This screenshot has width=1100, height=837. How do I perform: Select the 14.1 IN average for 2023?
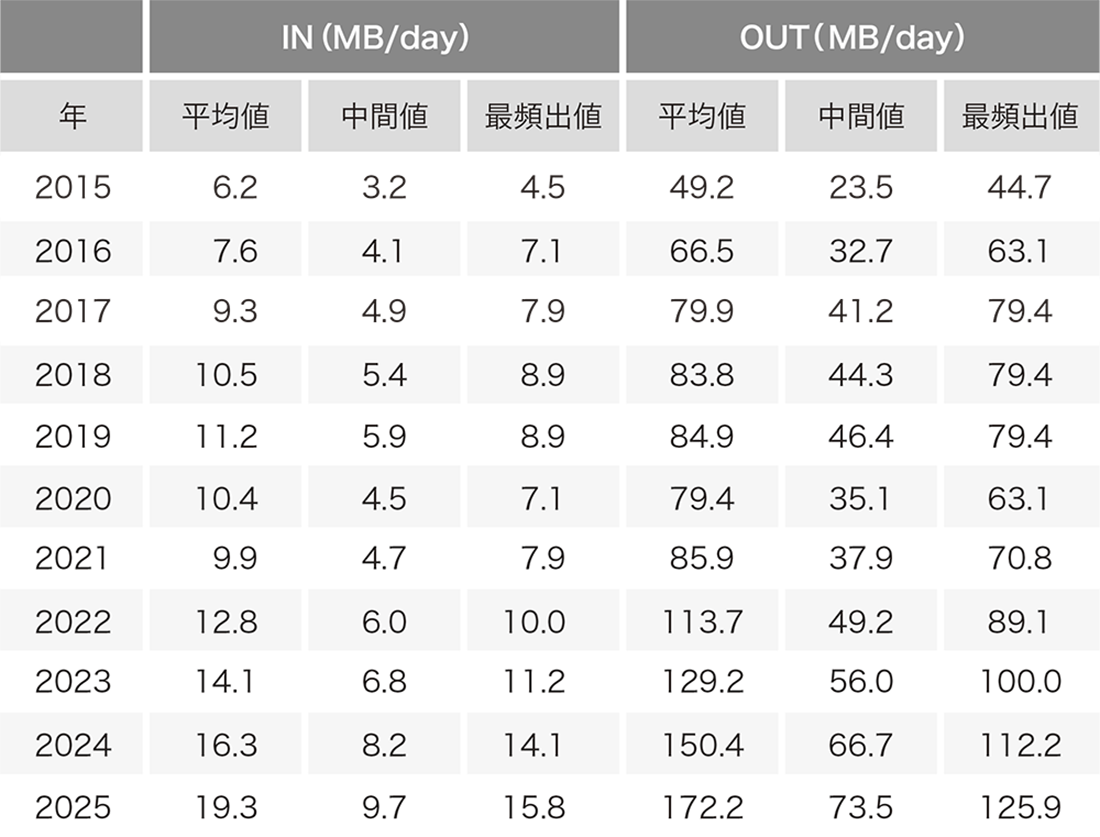coord(226,682)
